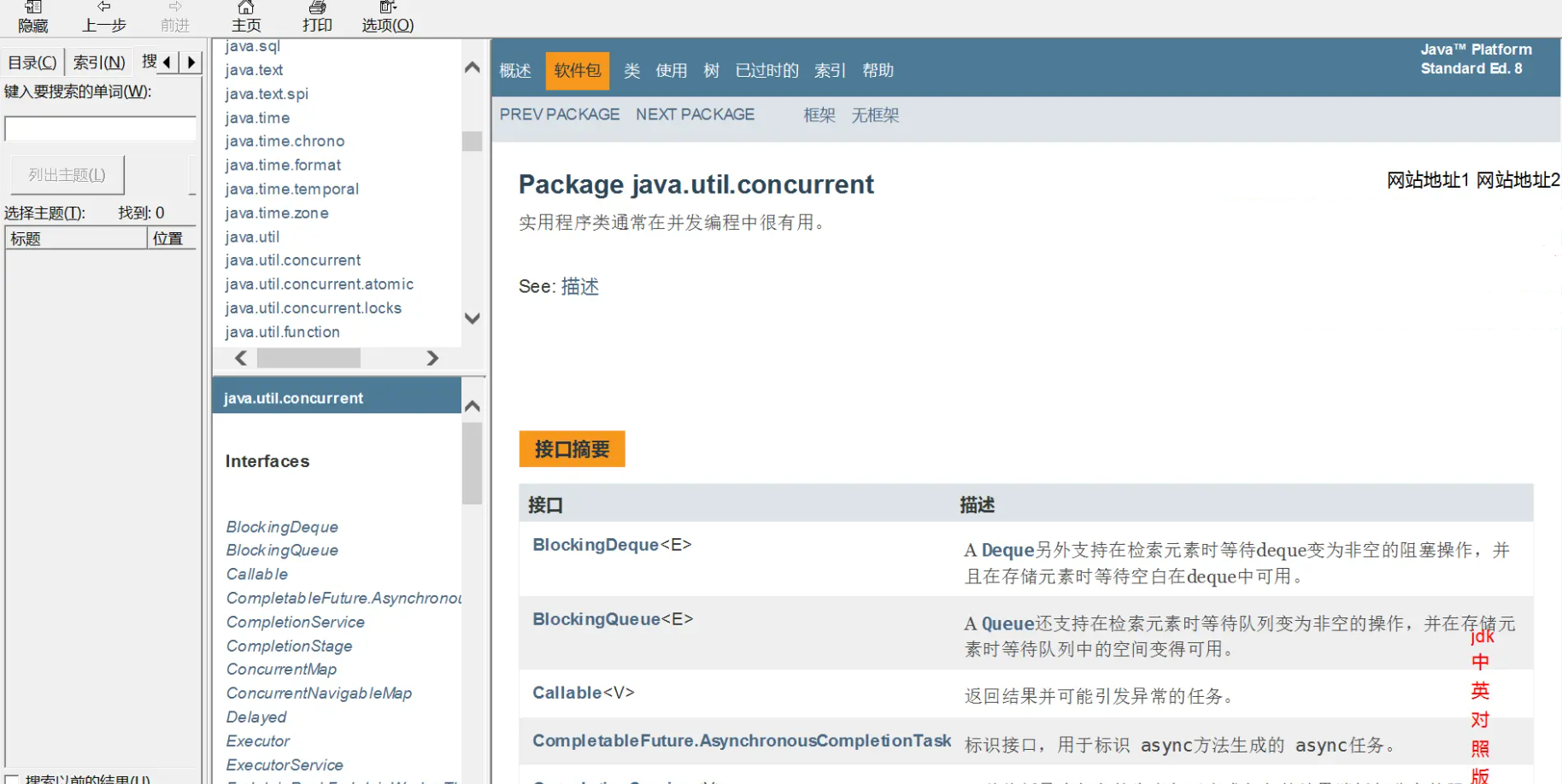Select java.util.concurrent.locks package
1562x784 pixels.
point(313,307)
